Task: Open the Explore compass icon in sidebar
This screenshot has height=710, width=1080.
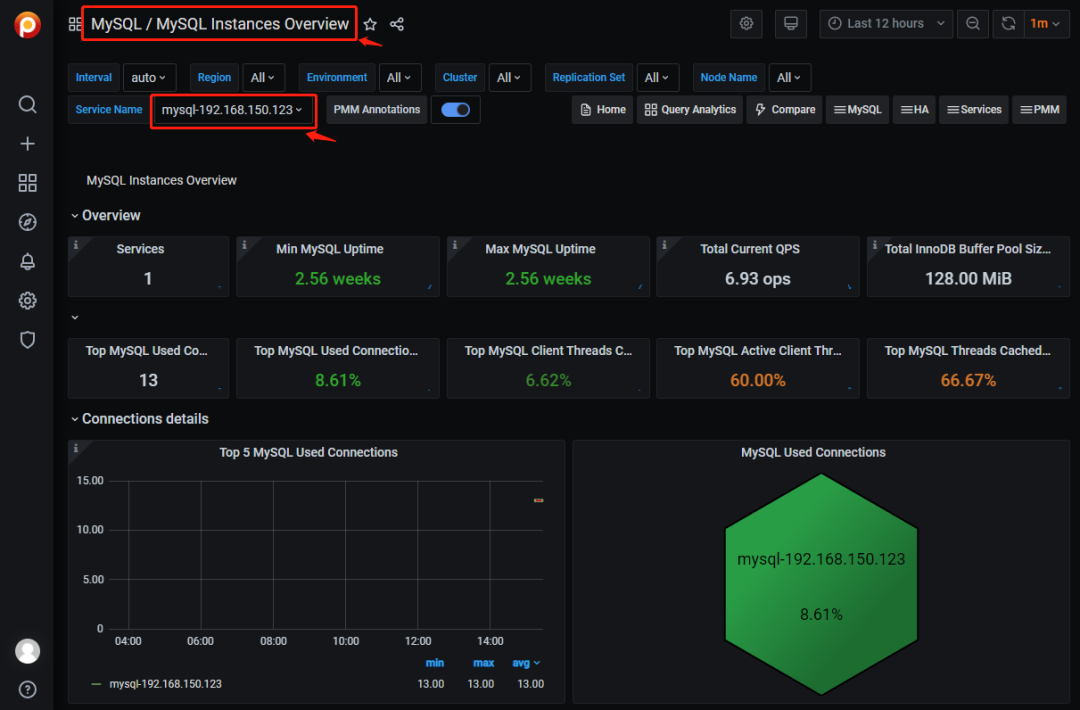Action: tap(28, 222)
